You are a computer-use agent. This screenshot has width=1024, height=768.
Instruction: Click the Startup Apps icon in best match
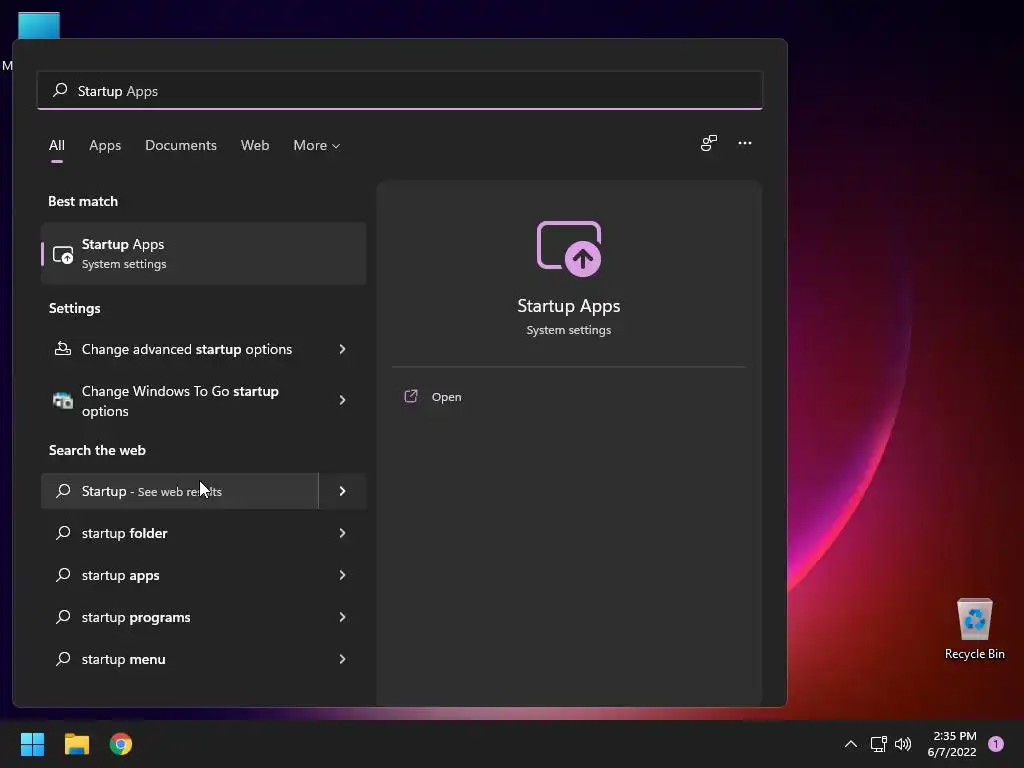[x=63, y=254]
